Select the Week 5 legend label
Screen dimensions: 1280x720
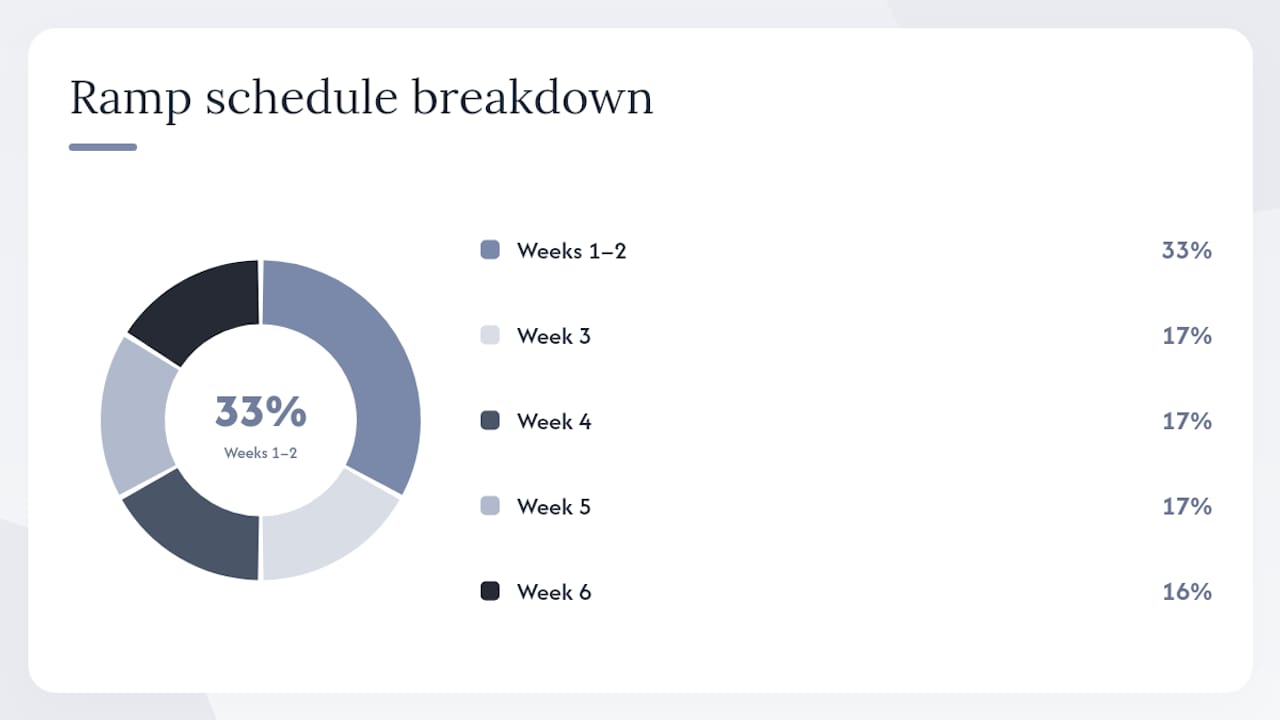554,507
